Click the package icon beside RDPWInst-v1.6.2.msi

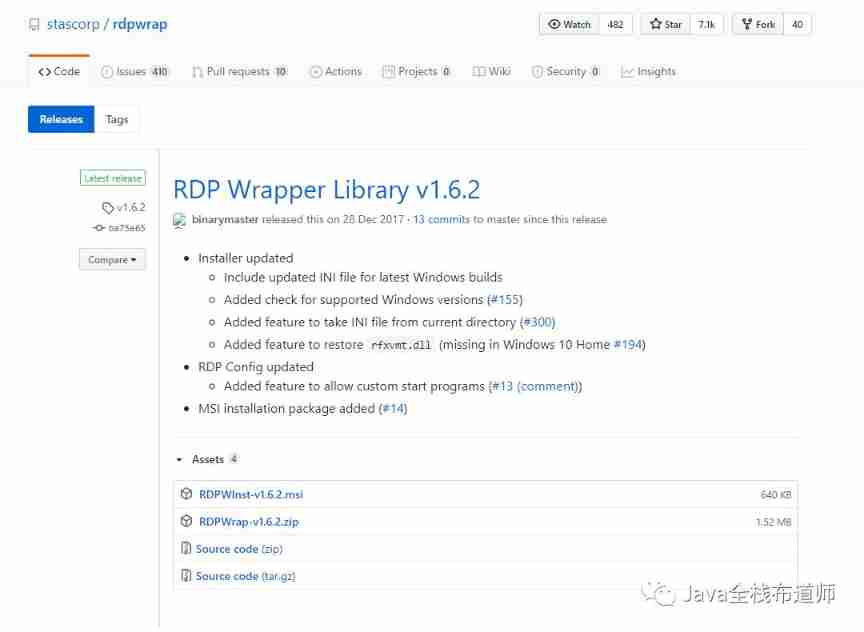(x=186, y=494)
